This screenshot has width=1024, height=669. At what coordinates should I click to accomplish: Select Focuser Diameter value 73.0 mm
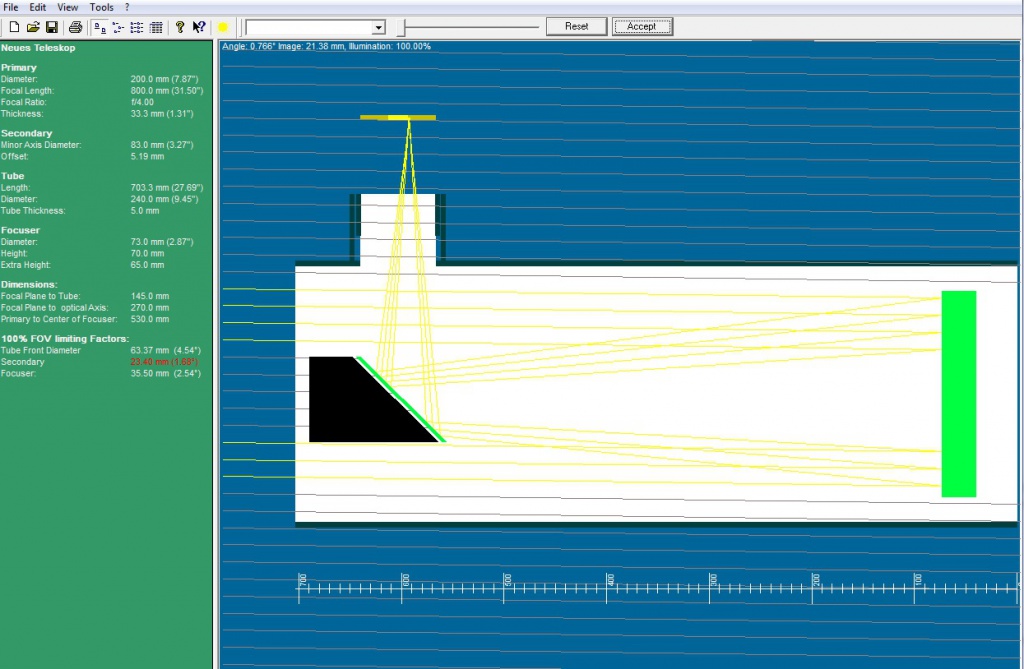pos(161,242)
